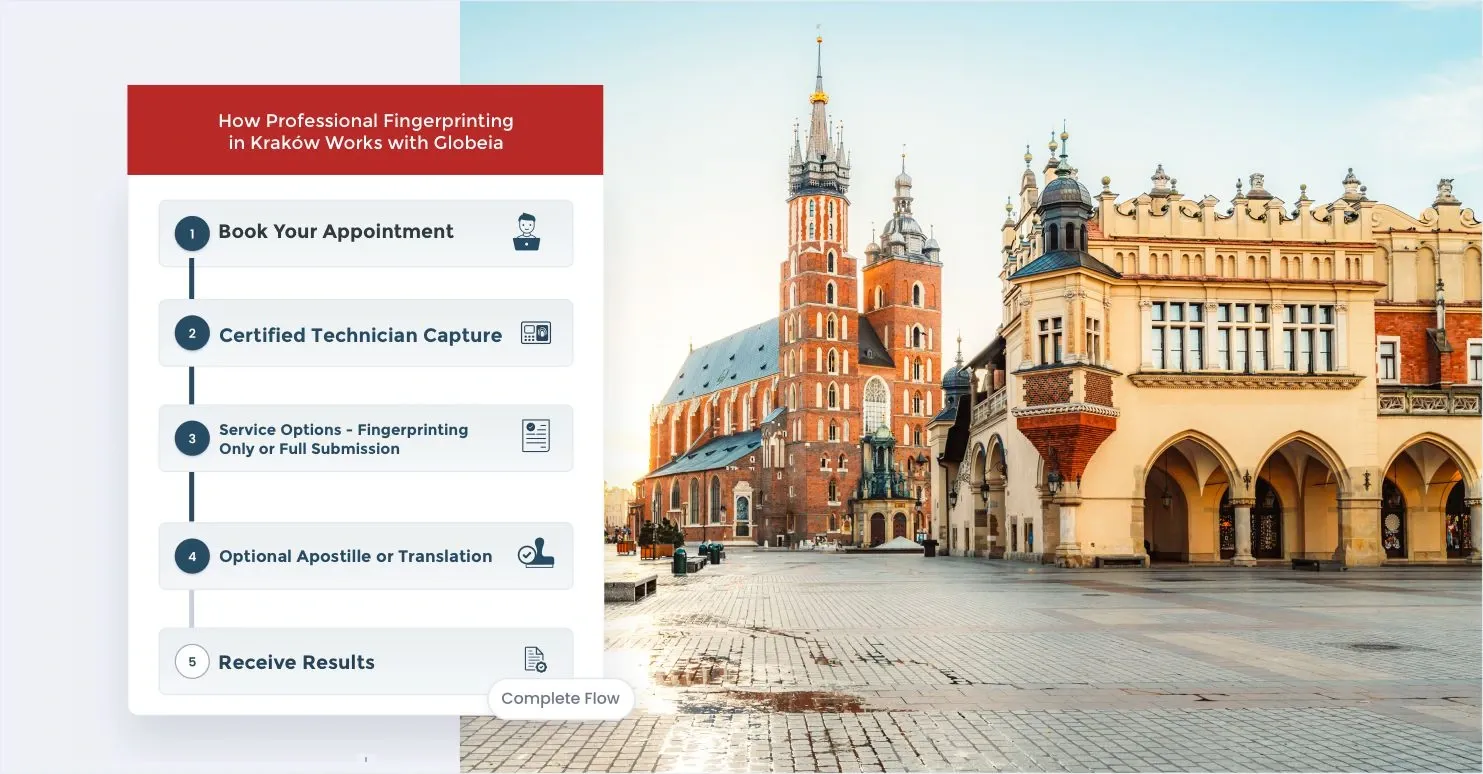This screenshot has height=774, width=1483.
Task: Open the Certified Technician Capture step label
Action: pos(360,336)
